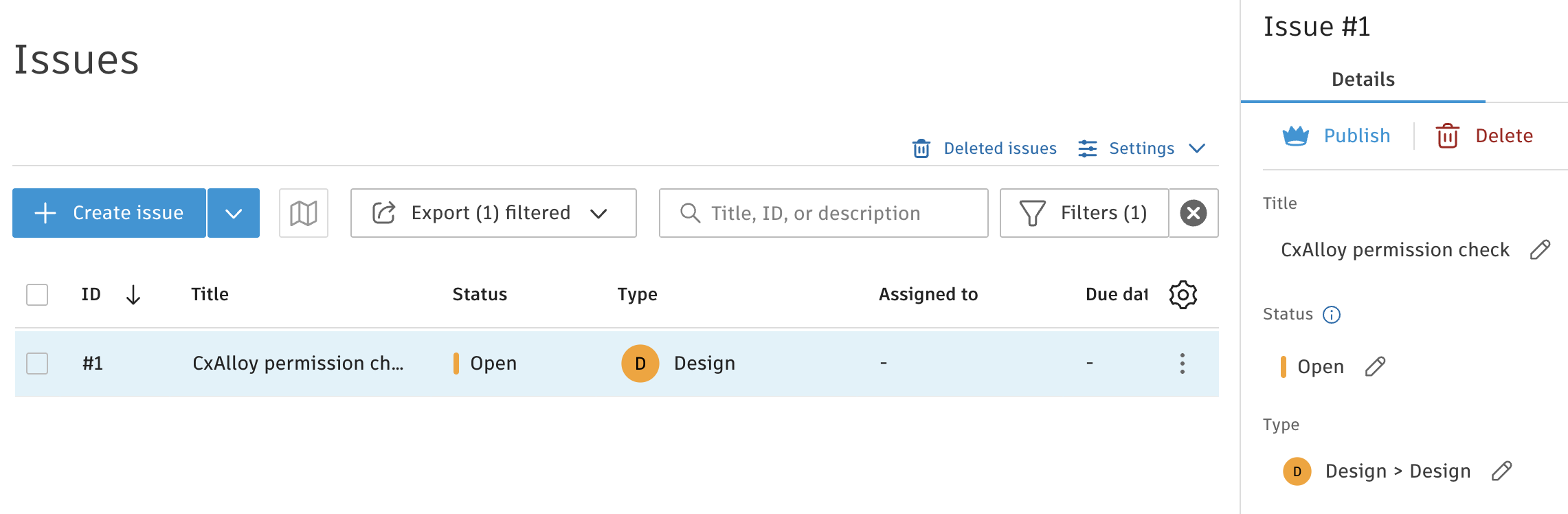Screen dimensions: 1568x514
Task: Switch to the Details tab
Action: coord(1363,80)
